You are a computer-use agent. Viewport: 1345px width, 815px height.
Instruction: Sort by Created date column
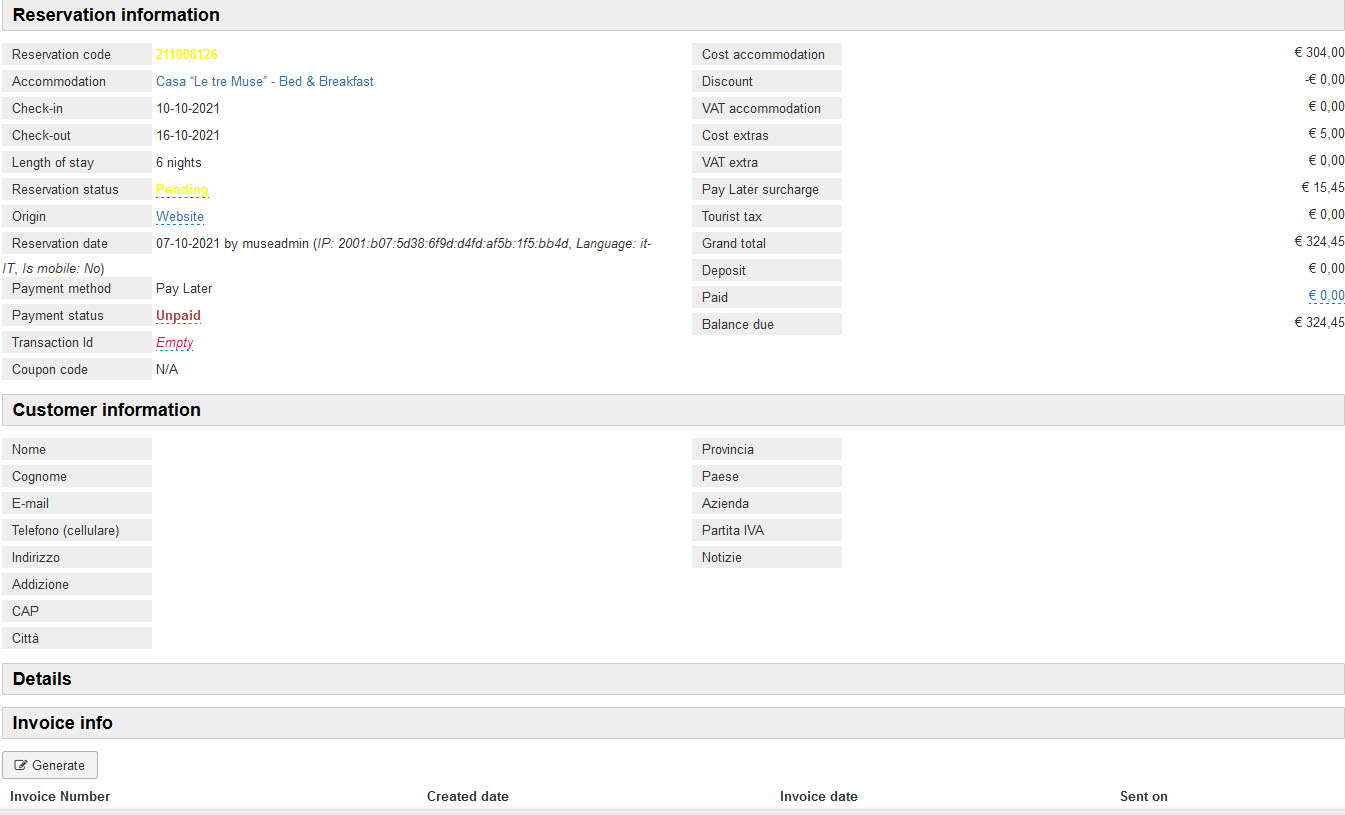coord(467,796)
